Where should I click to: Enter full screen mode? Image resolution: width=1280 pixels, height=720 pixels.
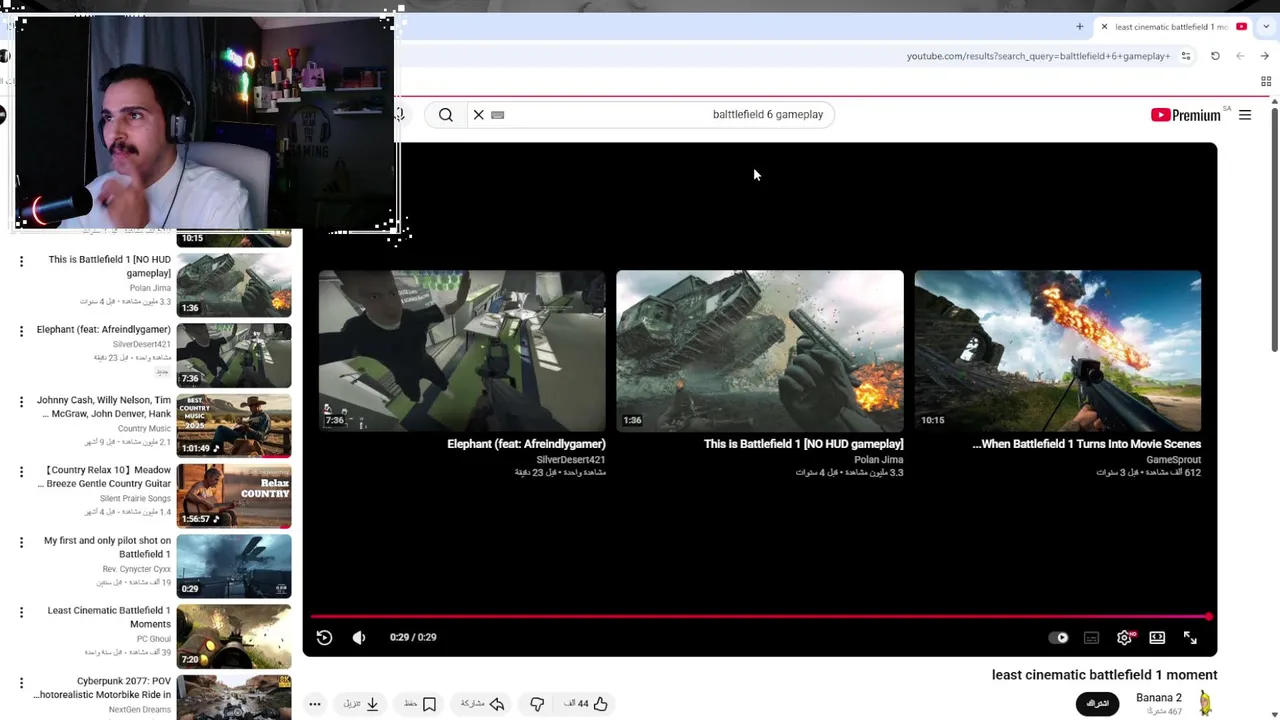(x=1190, y=638)
